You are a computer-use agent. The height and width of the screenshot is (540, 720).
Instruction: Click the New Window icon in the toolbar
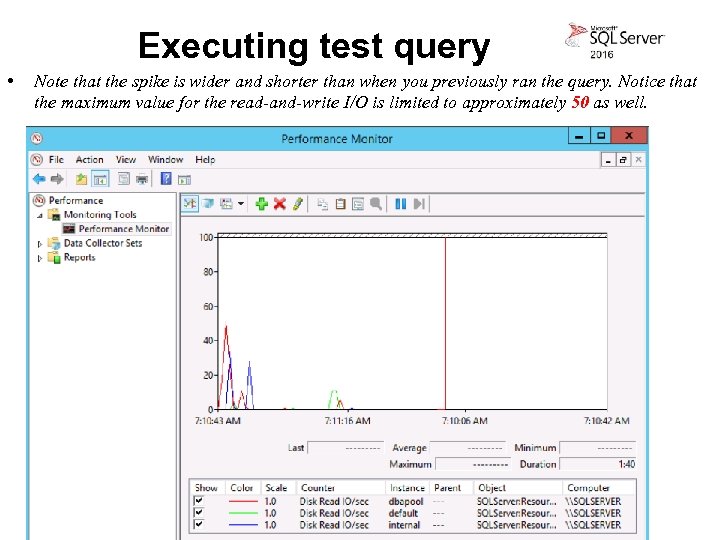pyautogui.click(x=124, y=179)
